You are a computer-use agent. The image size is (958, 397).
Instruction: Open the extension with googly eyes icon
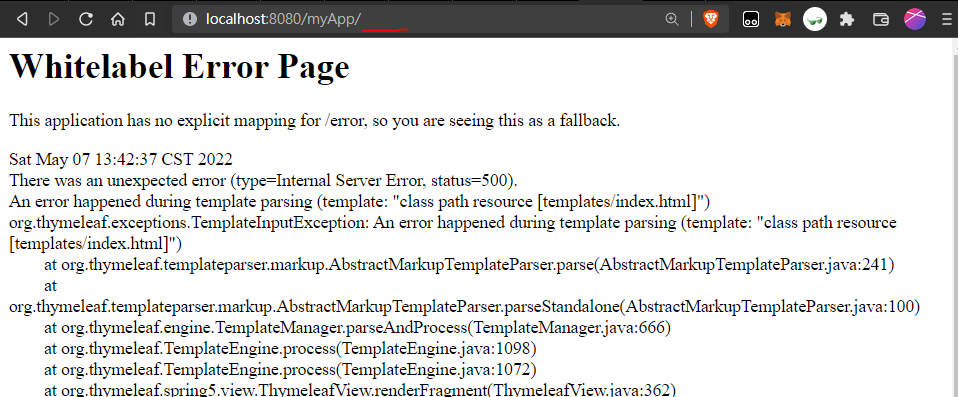751,20
